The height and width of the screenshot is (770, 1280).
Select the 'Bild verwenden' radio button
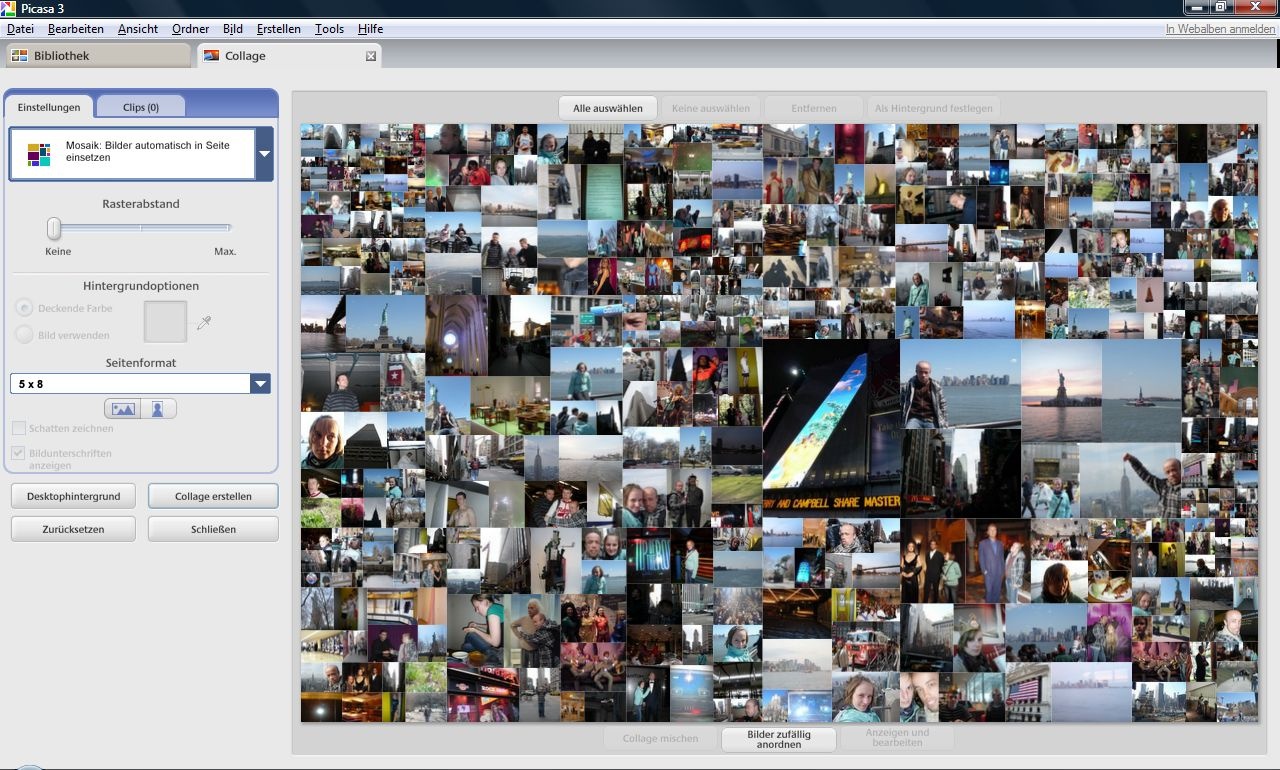[24, 335]
